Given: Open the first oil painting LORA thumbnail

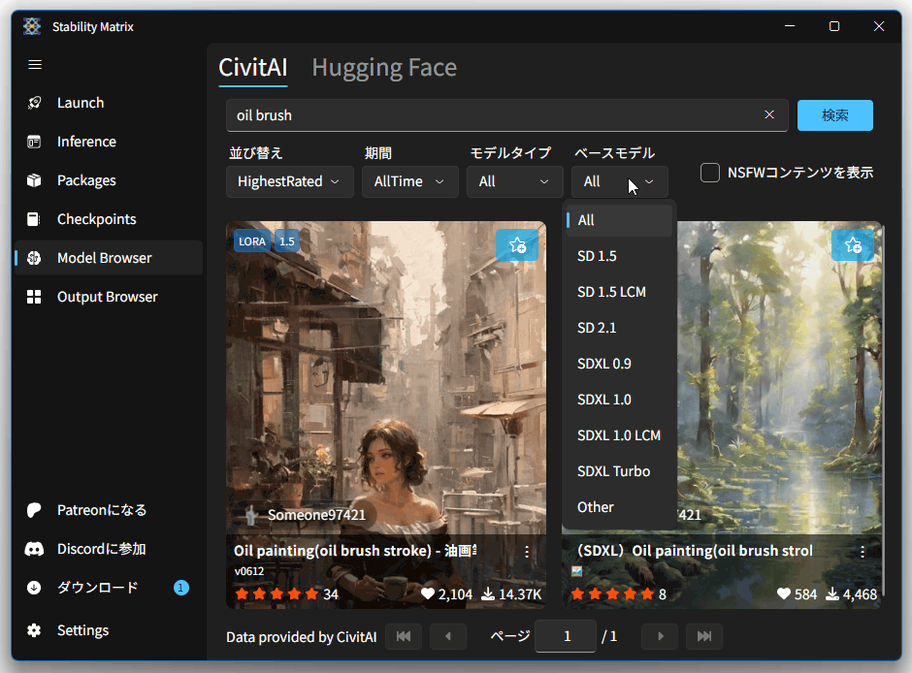Looking at the screenshot, I should [x=386, y=378].
